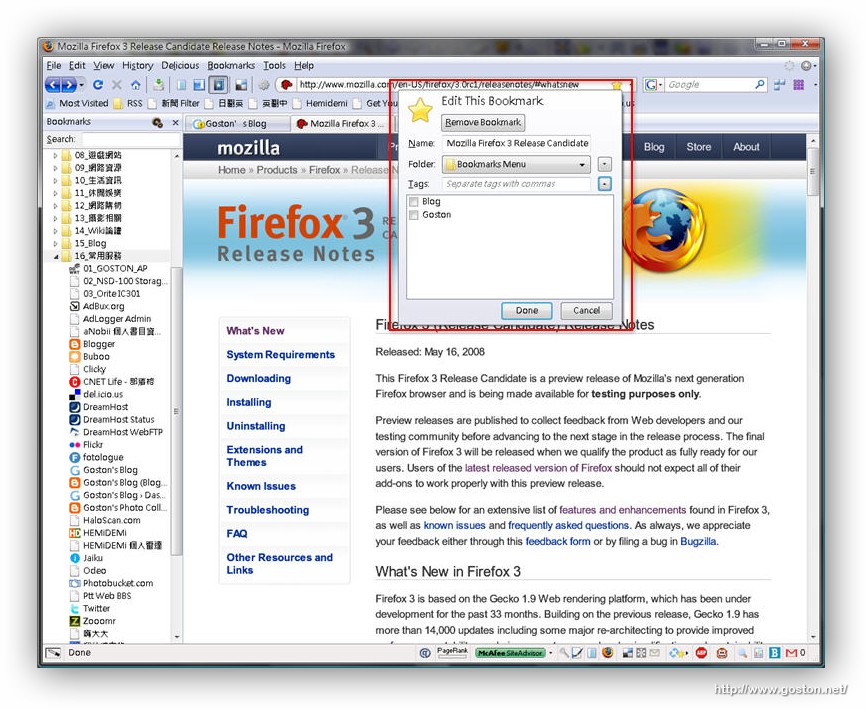The height and width of the screenshot is (710, 867).
Task: Open the Twitter bookmark
Action: pyautogui.click(x=90, y=608)
